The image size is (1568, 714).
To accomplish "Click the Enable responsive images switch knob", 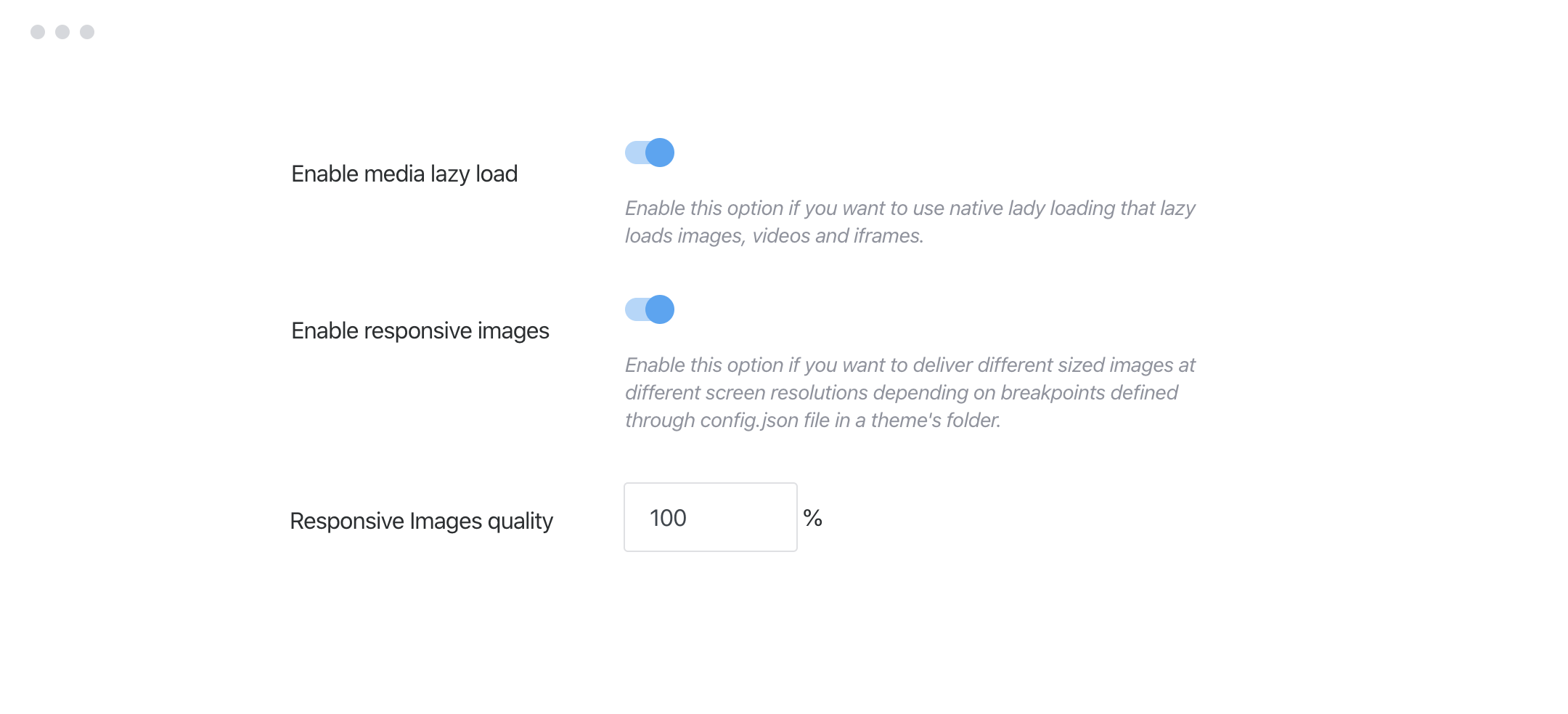I will tap(659, 309).
